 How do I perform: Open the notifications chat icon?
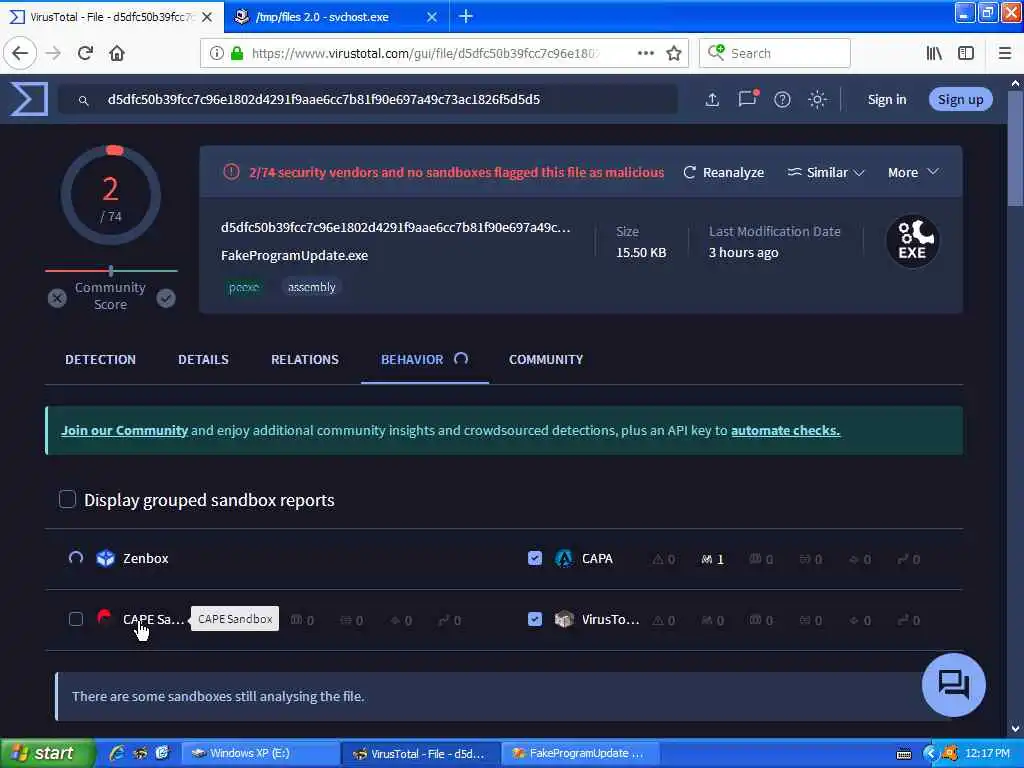tap(748, 99)
